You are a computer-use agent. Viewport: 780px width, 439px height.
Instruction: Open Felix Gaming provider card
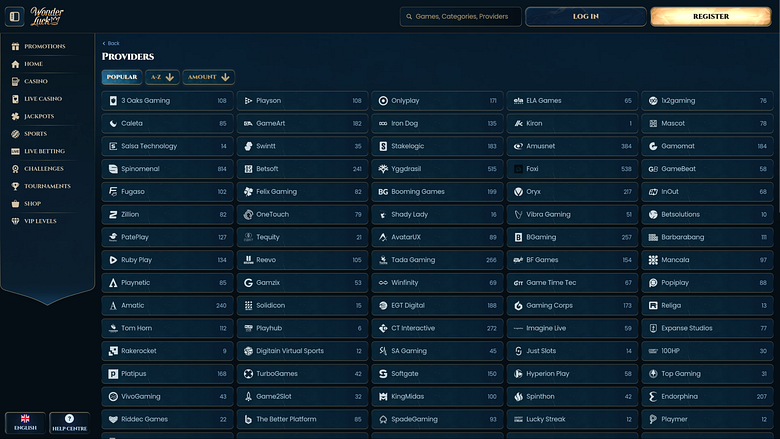point(302,191)
